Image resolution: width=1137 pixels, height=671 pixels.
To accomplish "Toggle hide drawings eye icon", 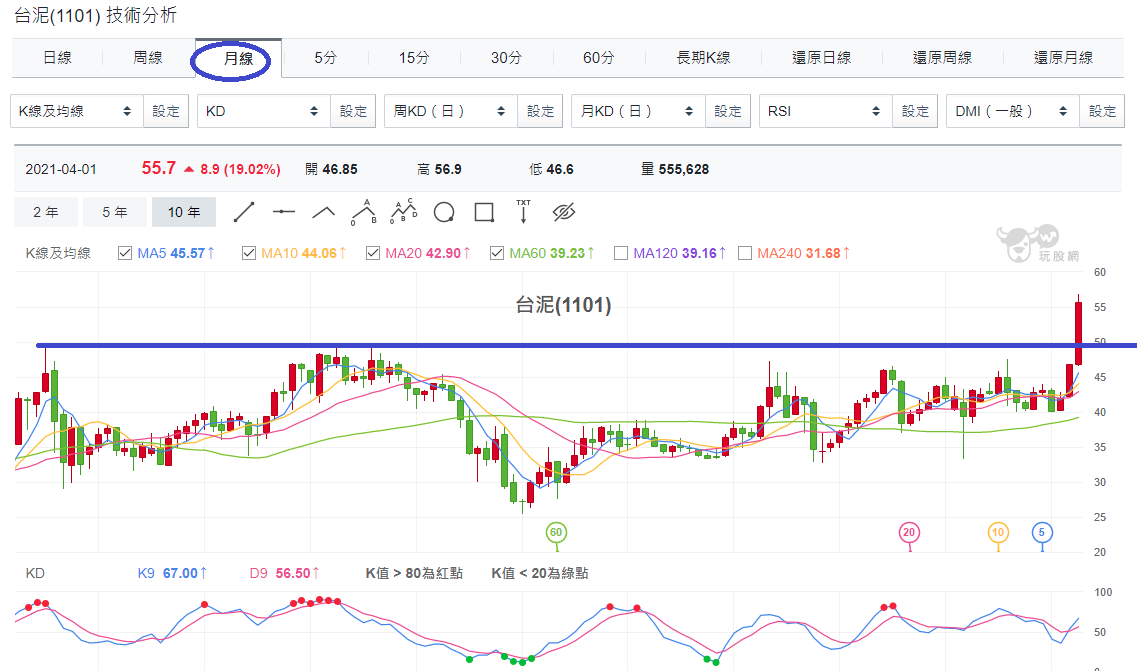I will click(x=563, y=212).
